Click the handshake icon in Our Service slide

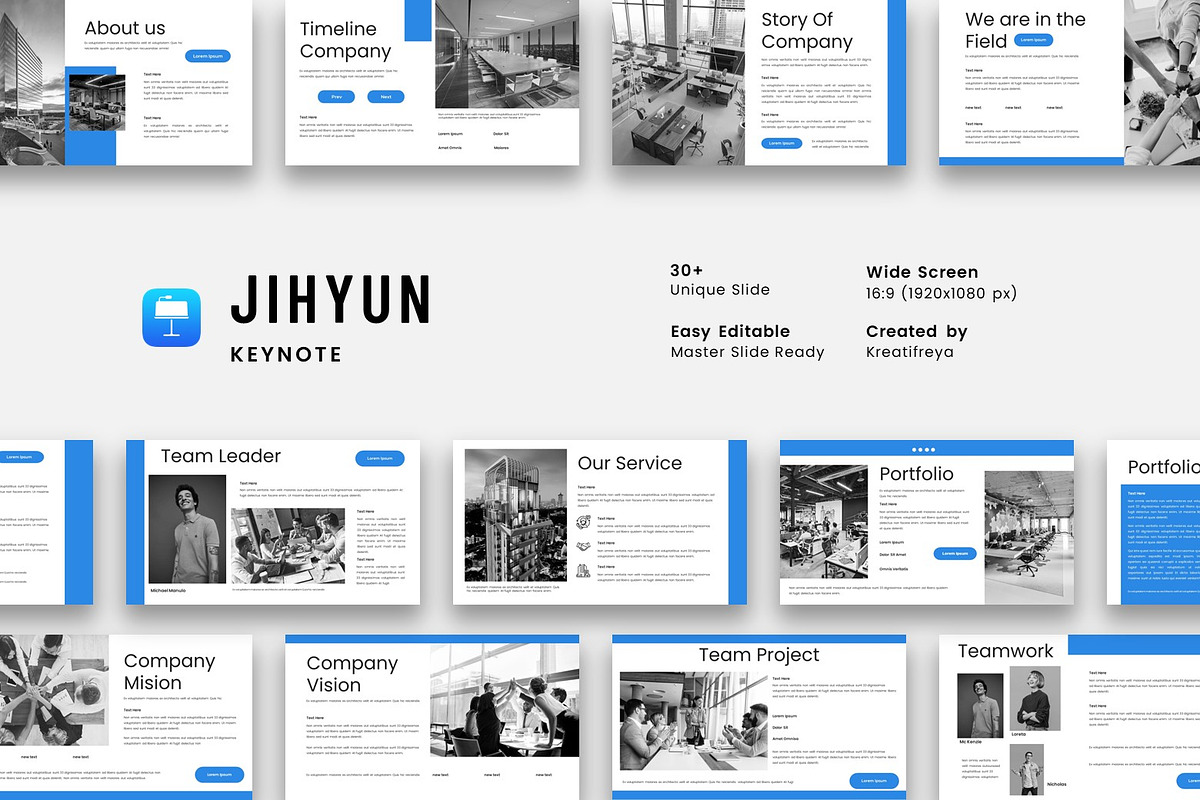[583, 546]
